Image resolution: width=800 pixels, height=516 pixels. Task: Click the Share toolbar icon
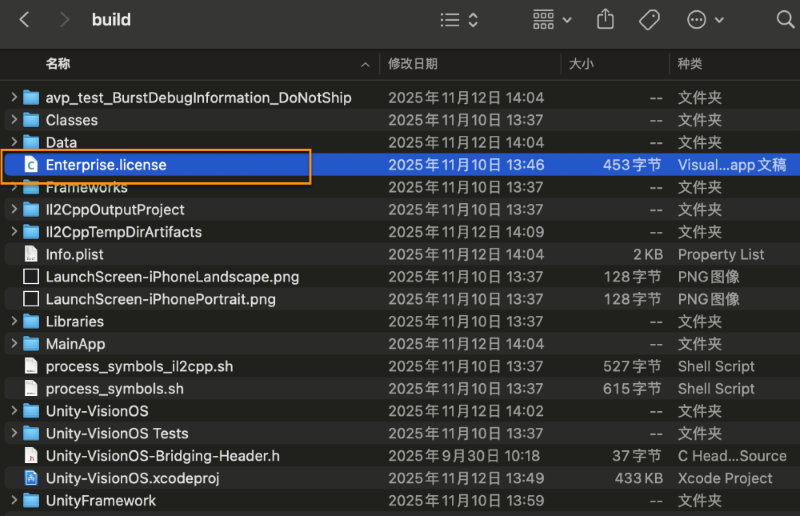(x=605, y=19)
